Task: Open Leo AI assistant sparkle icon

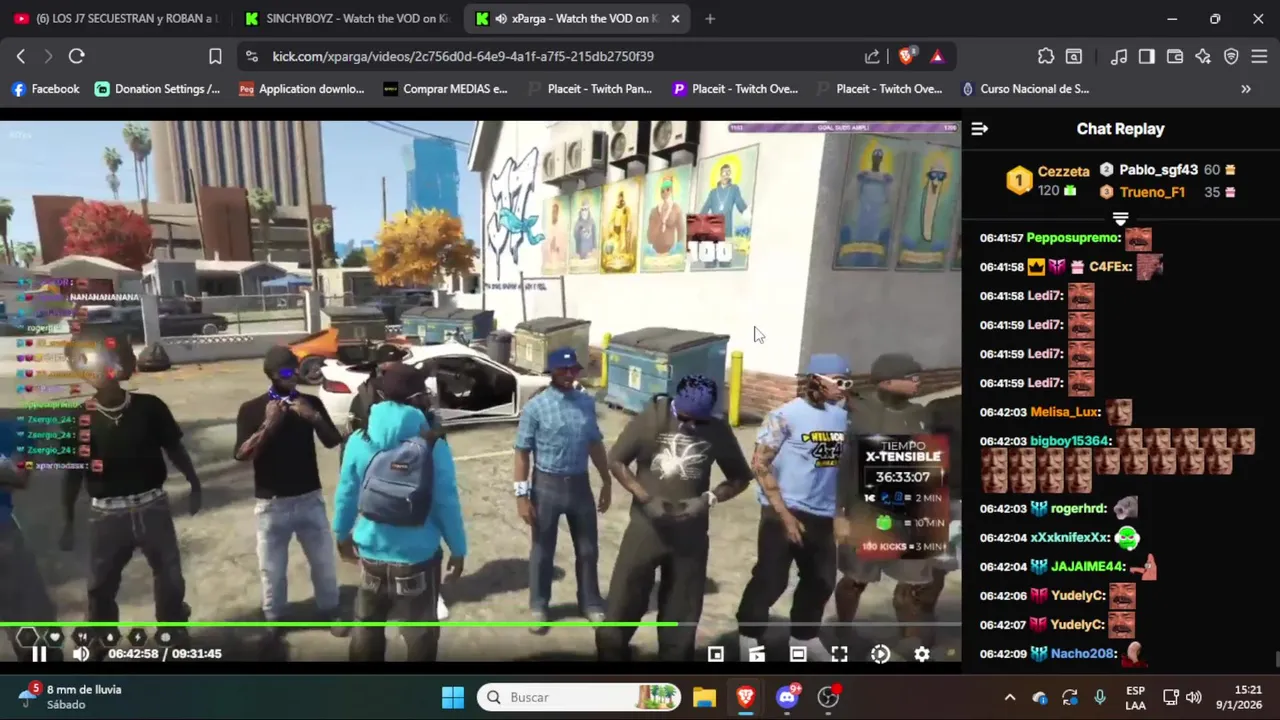Action: coord(1203,57)
